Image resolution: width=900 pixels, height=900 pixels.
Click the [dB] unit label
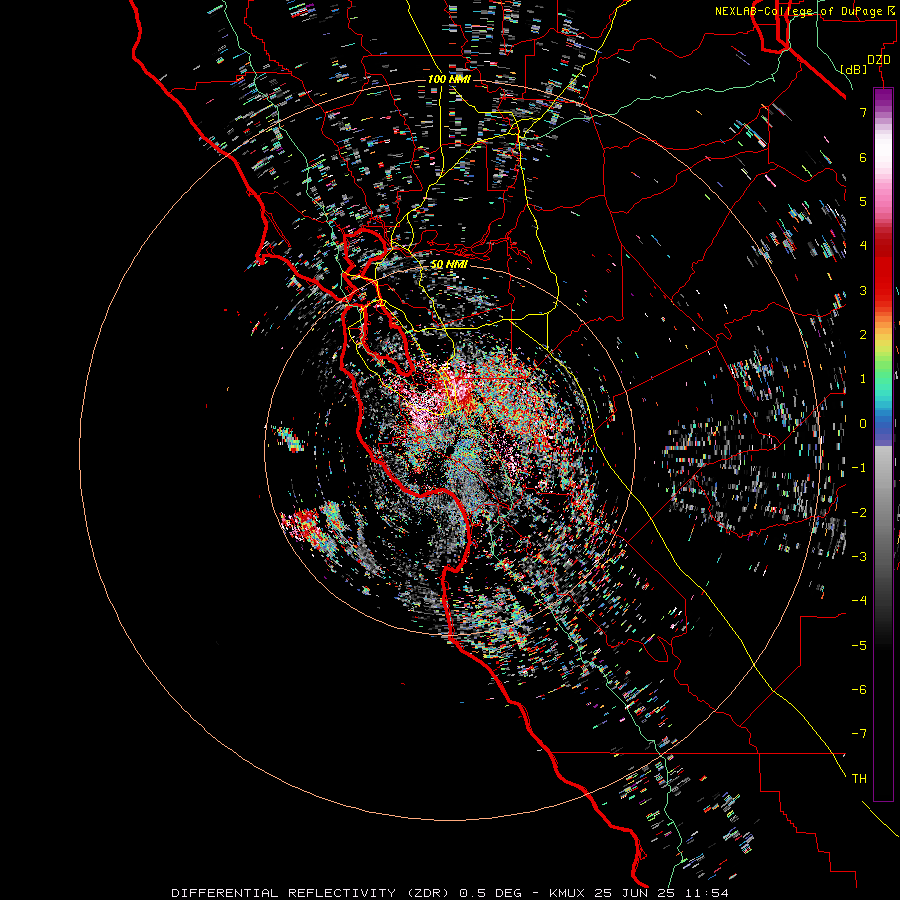point(854,69)
